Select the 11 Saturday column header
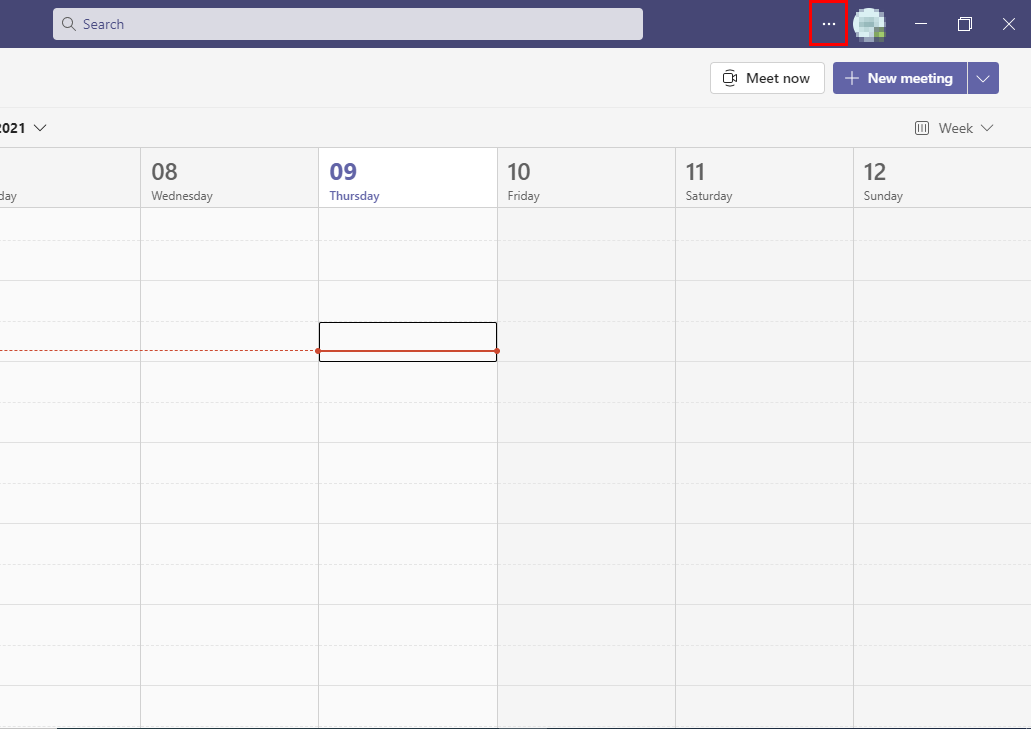This screenshot has height=729, width=1031. coord(764,178)
